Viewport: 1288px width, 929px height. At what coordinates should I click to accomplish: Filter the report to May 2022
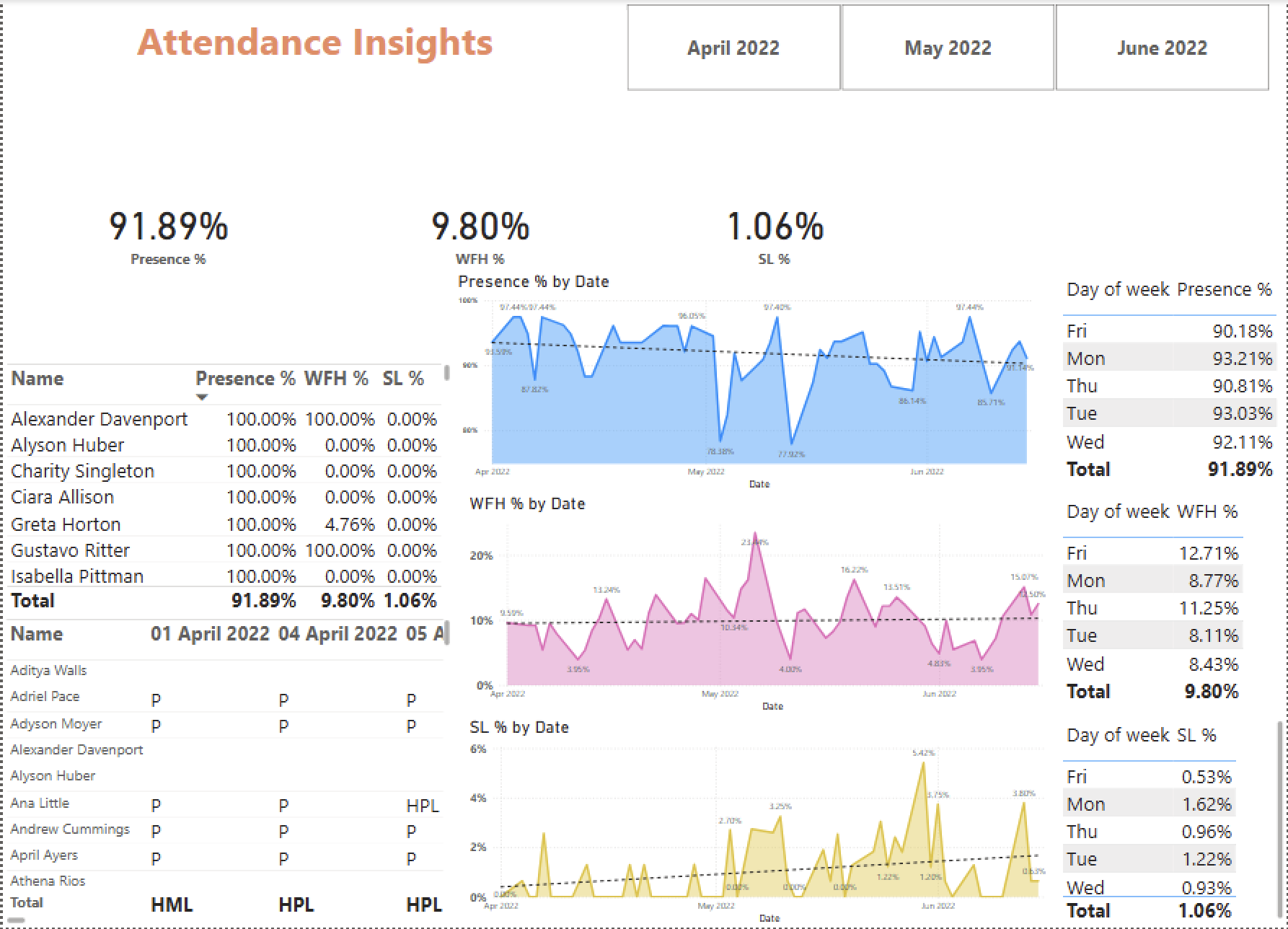coord(947,48)
